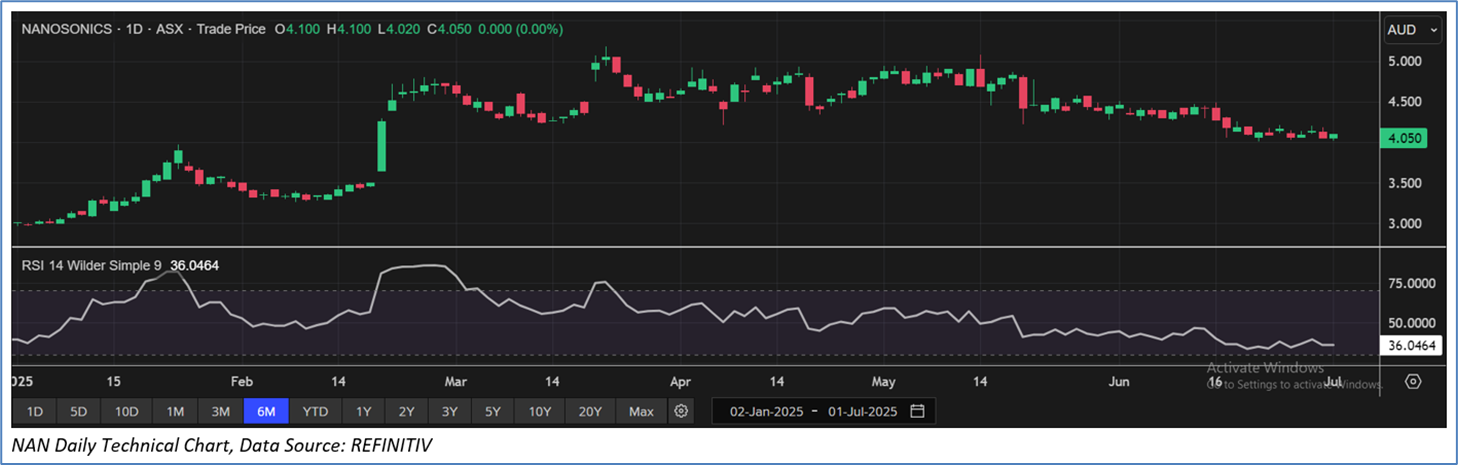
Task: Switch chart to 3M range
Action: [x=221, y=411]
